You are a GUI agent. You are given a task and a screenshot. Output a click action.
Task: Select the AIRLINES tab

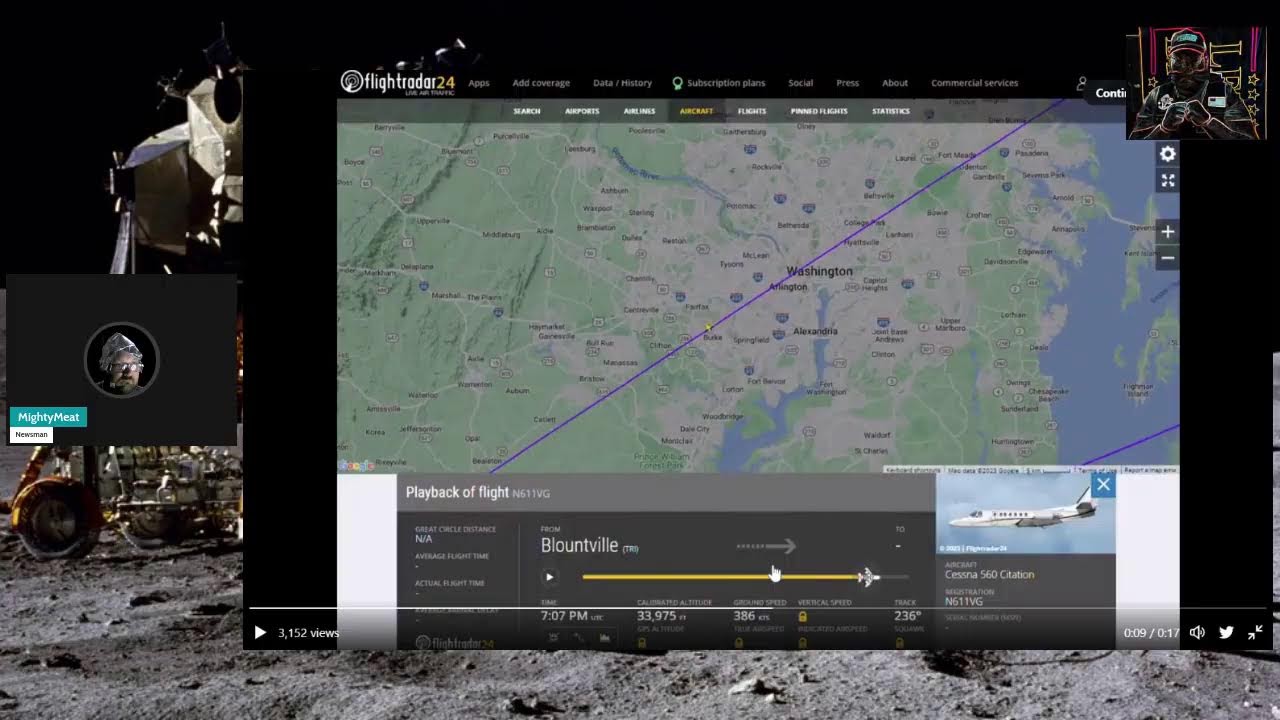(639, 111)
